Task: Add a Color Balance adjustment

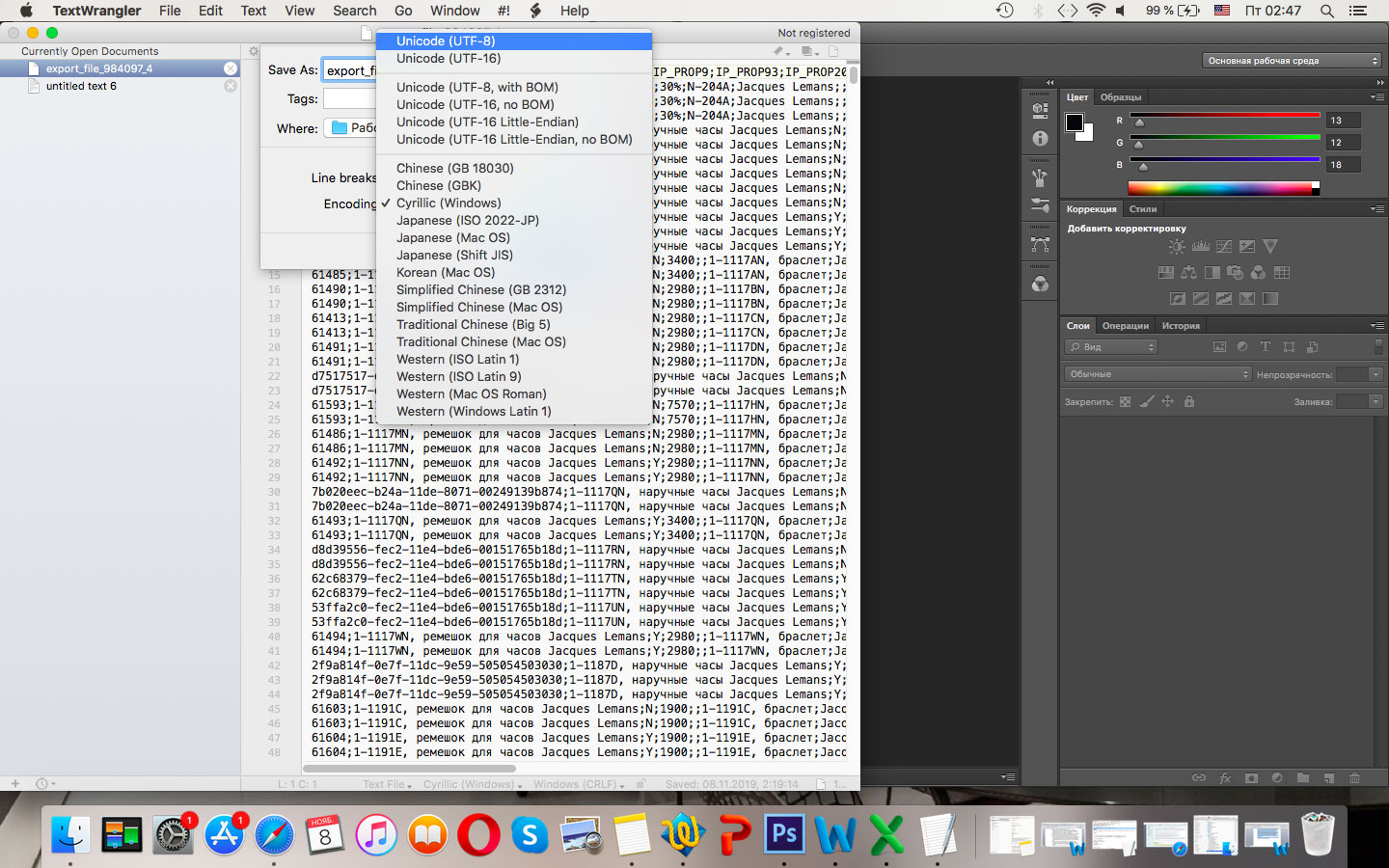Action: click(x=1188, y=273)
